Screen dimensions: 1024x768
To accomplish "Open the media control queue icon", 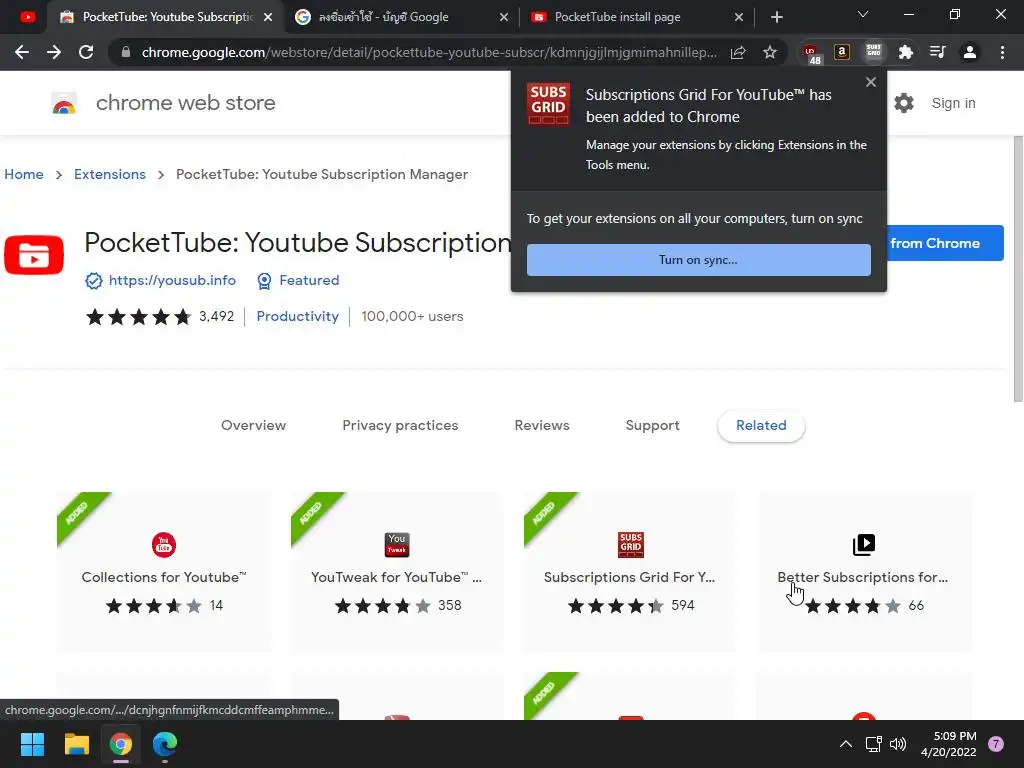I will [x=938, y=52].
